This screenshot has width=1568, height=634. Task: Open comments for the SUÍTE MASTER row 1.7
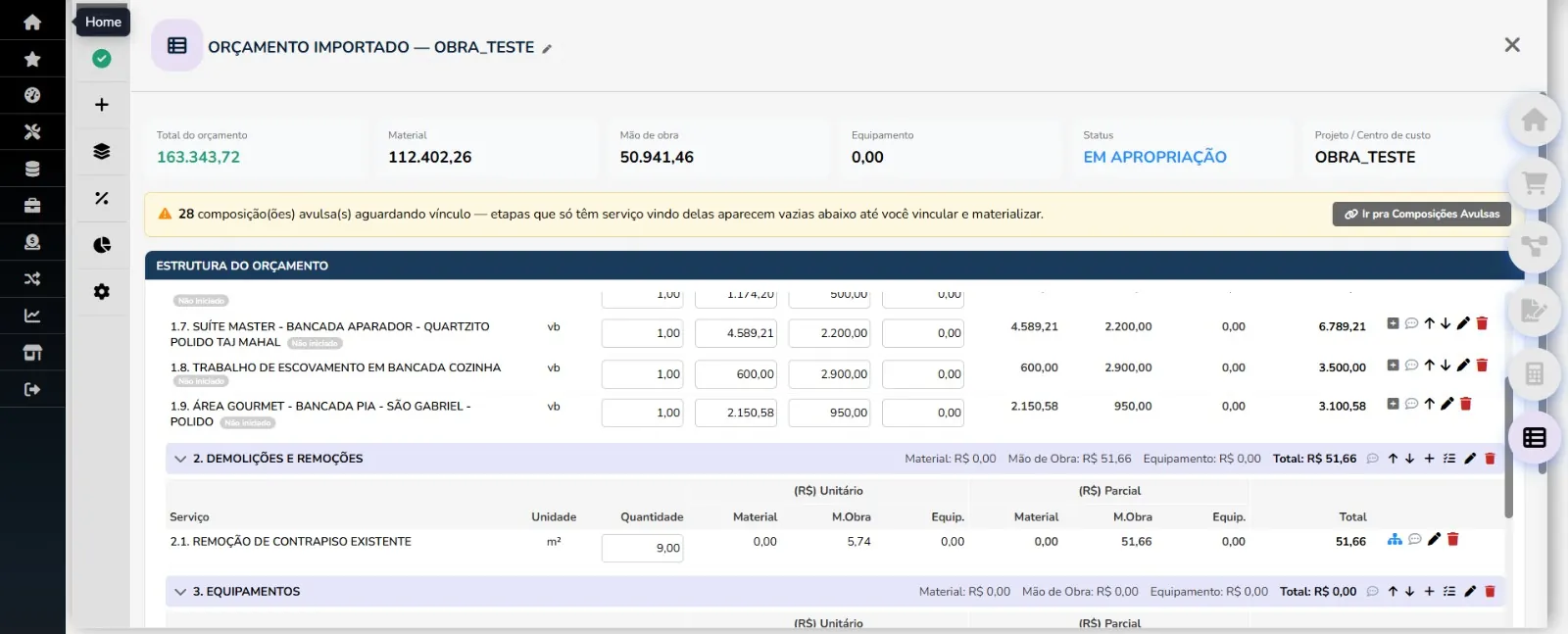pyautogui.click(x=1411, y=323)
